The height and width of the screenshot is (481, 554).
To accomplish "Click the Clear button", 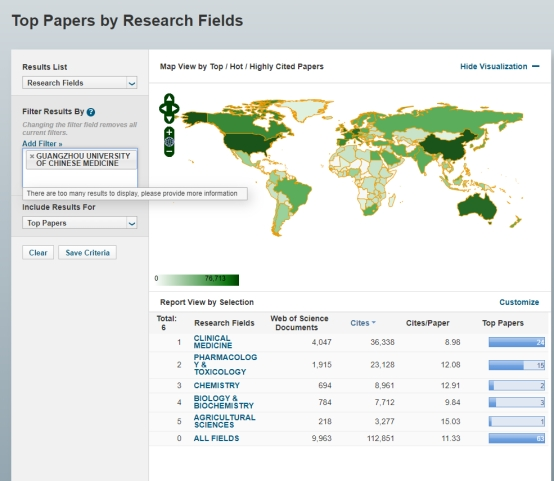I will 38,253.
